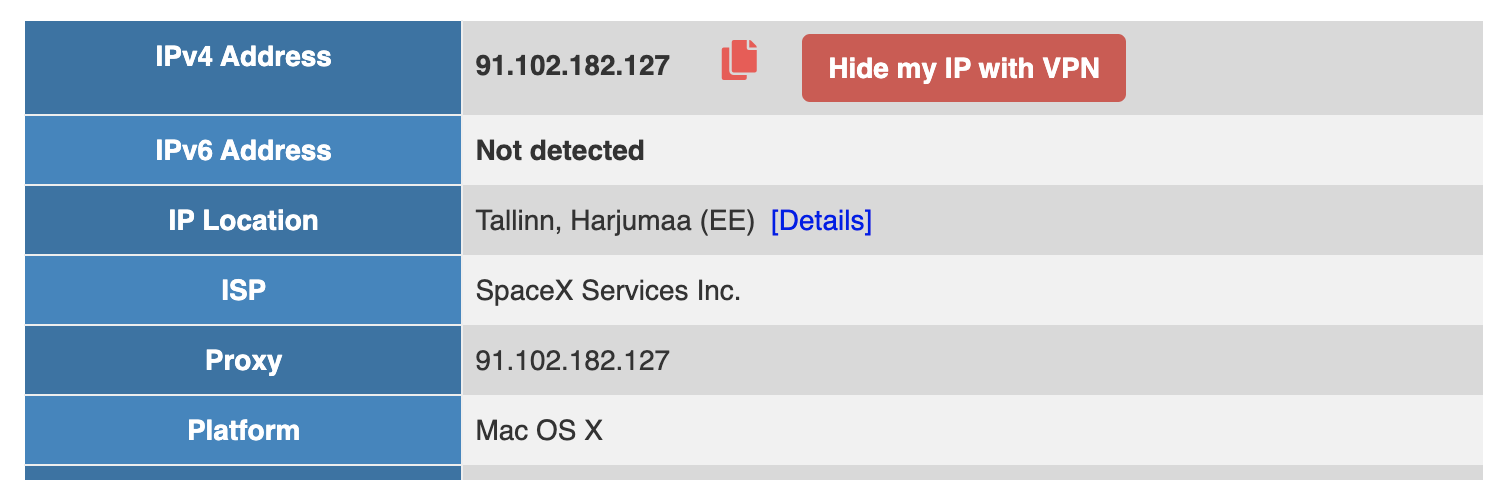Copy the IPv4 address with the red icon
1506x480 pixels.
[x=739, y=60]
